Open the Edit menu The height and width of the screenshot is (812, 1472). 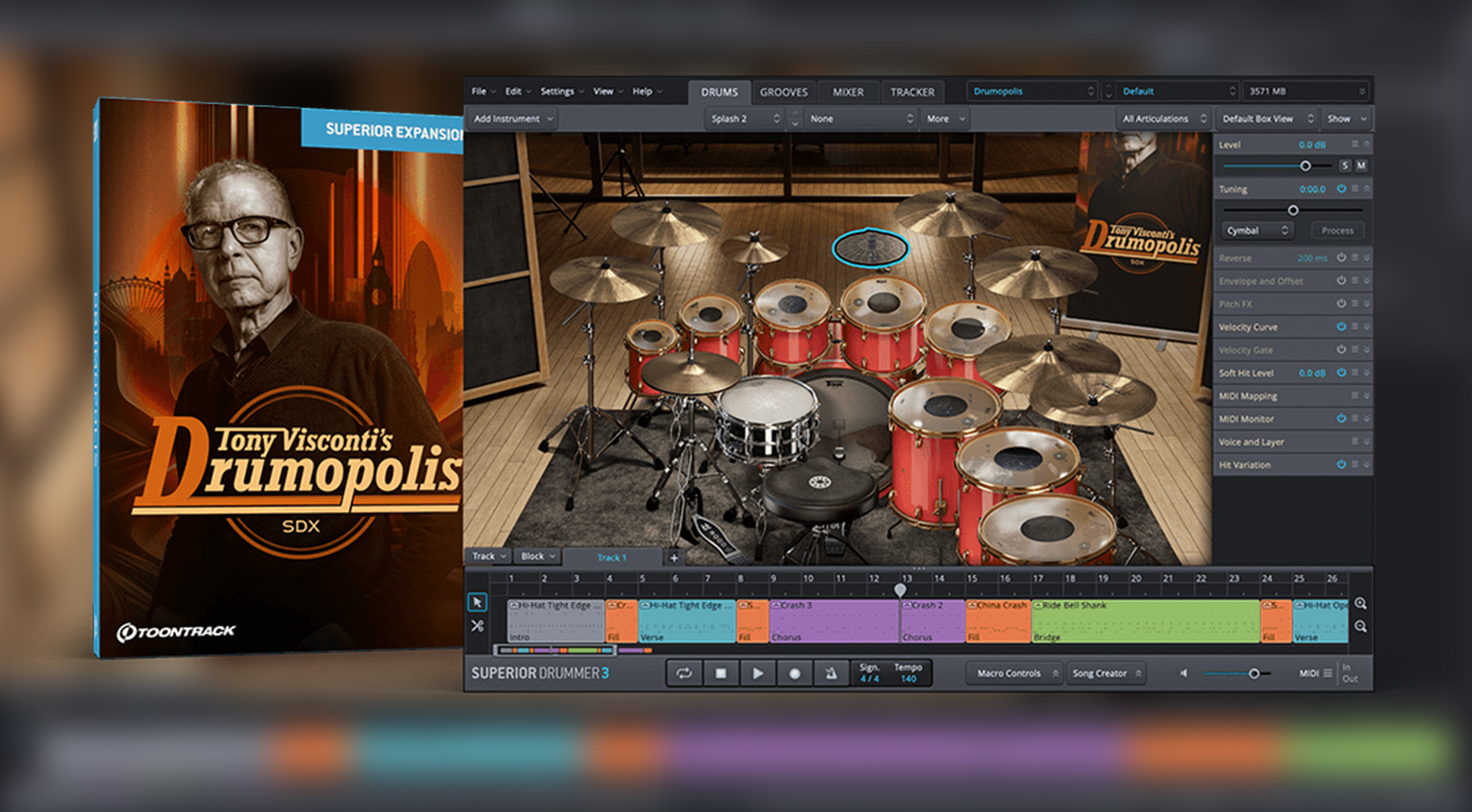pyautogui.click(x=517, y=92)
